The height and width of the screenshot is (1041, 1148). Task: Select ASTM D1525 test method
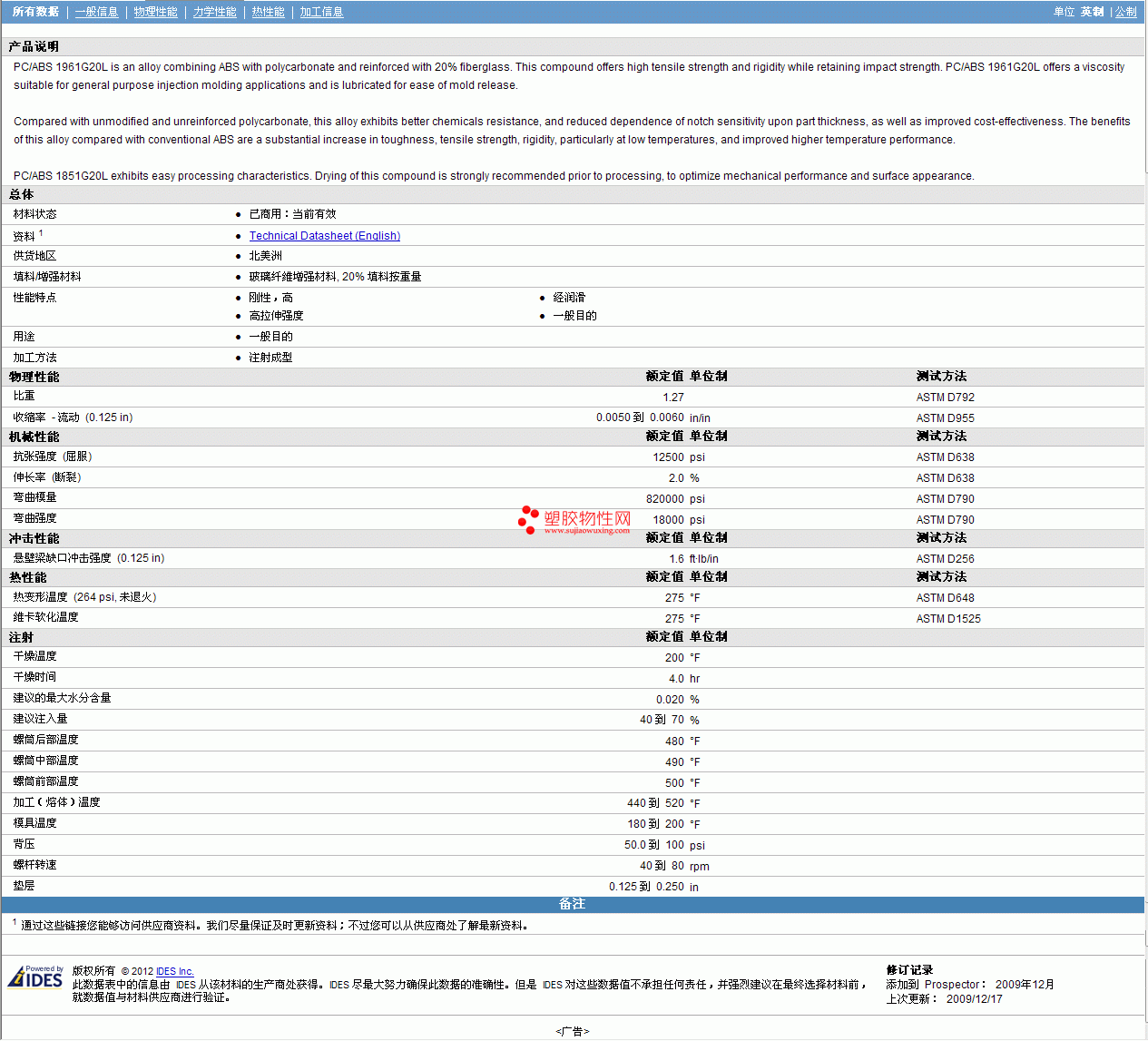[x=948, y=619]
